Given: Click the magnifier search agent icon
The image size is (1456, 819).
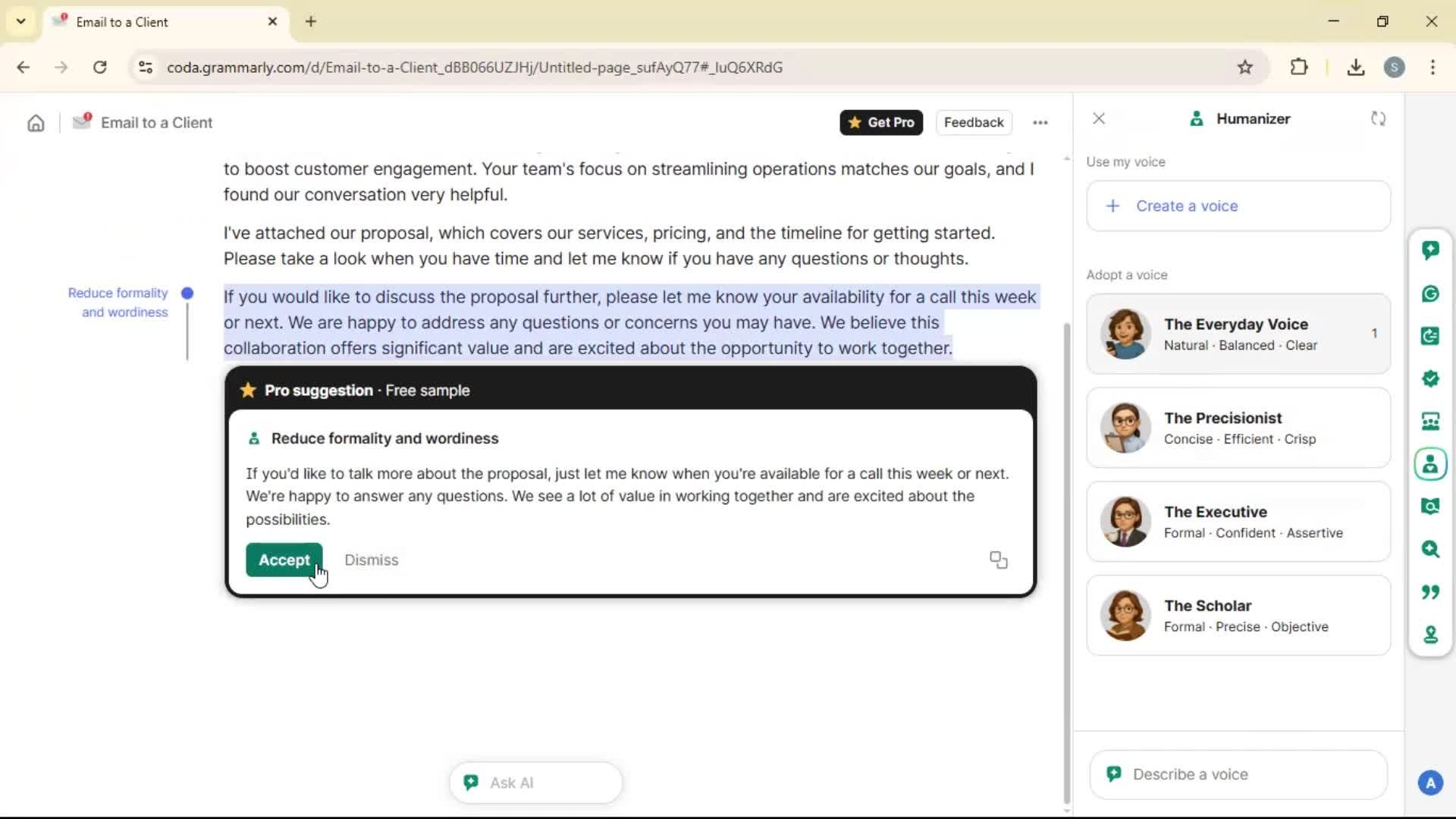Looking at the screenshot, I should coord(1430,549).
